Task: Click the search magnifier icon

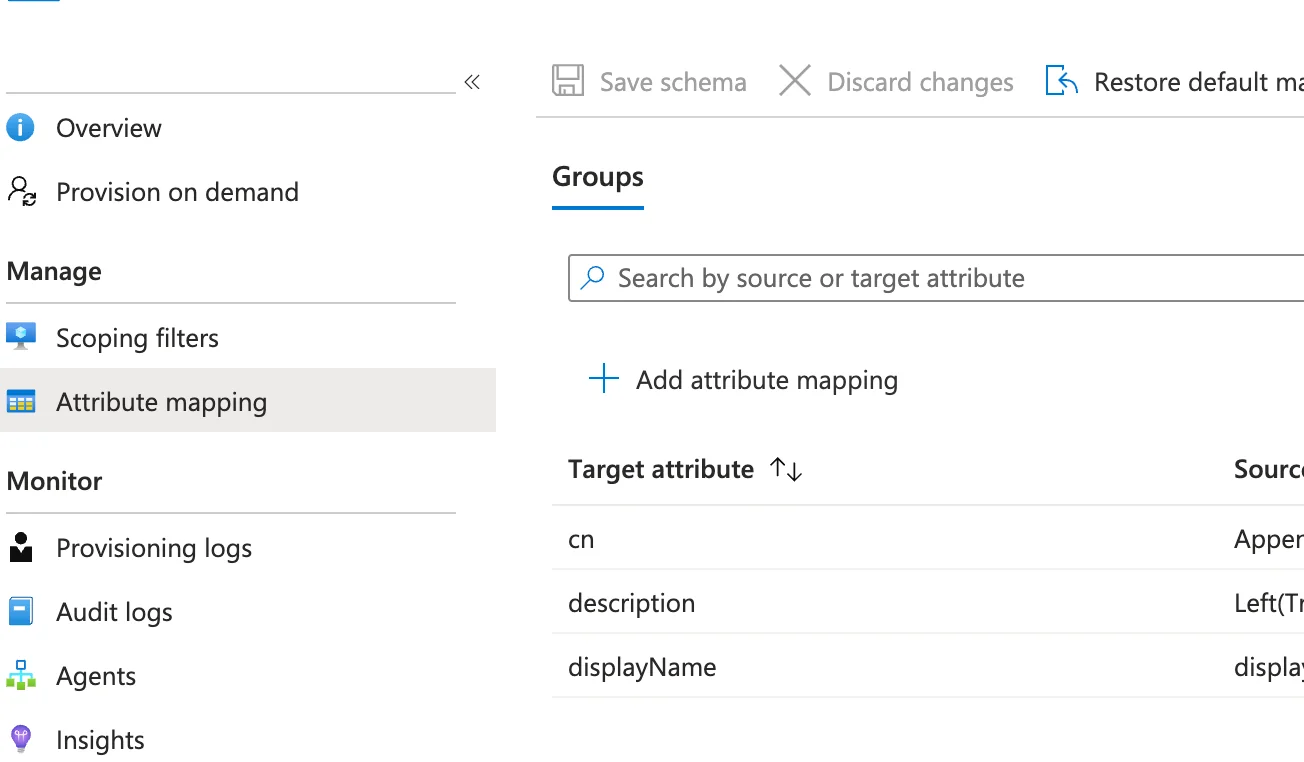Action: pos(593,277)
